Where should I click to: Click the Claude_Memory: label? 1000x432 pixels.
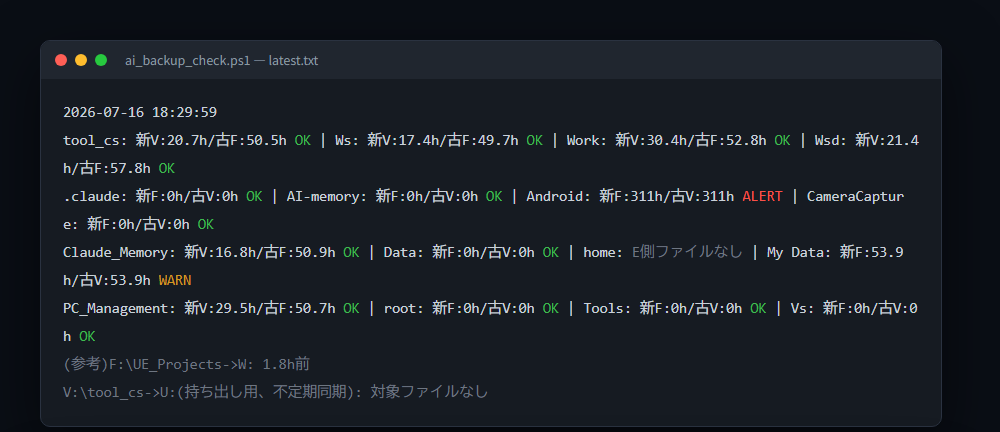click(x=119, y=253)
